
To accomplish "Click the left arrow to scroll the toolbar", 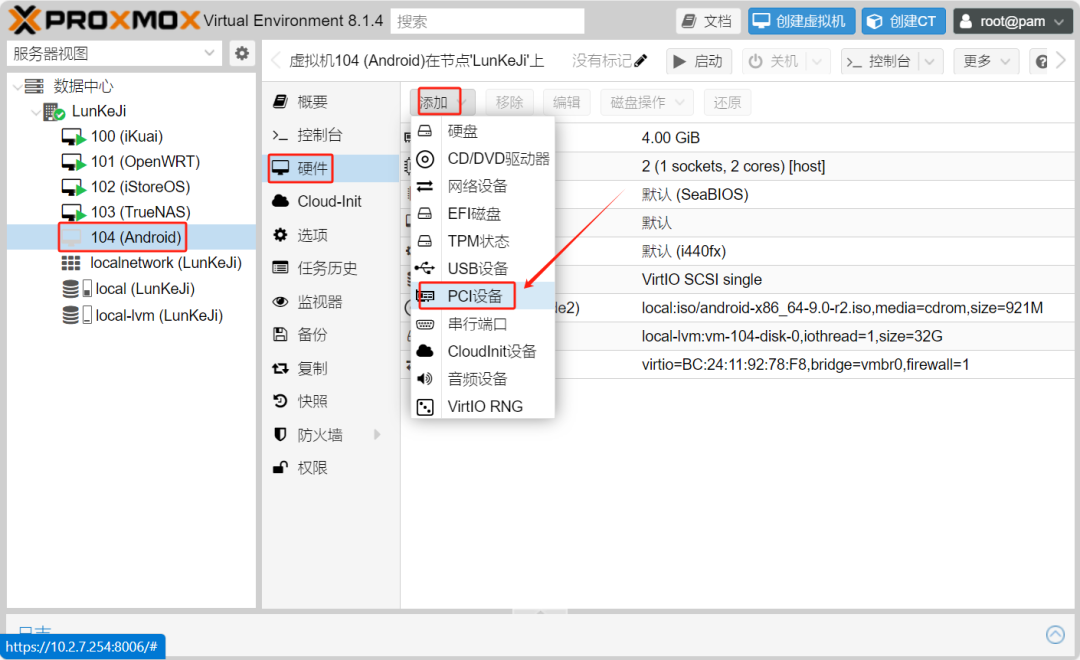I will pyautogui.click(x=276, y=61).
